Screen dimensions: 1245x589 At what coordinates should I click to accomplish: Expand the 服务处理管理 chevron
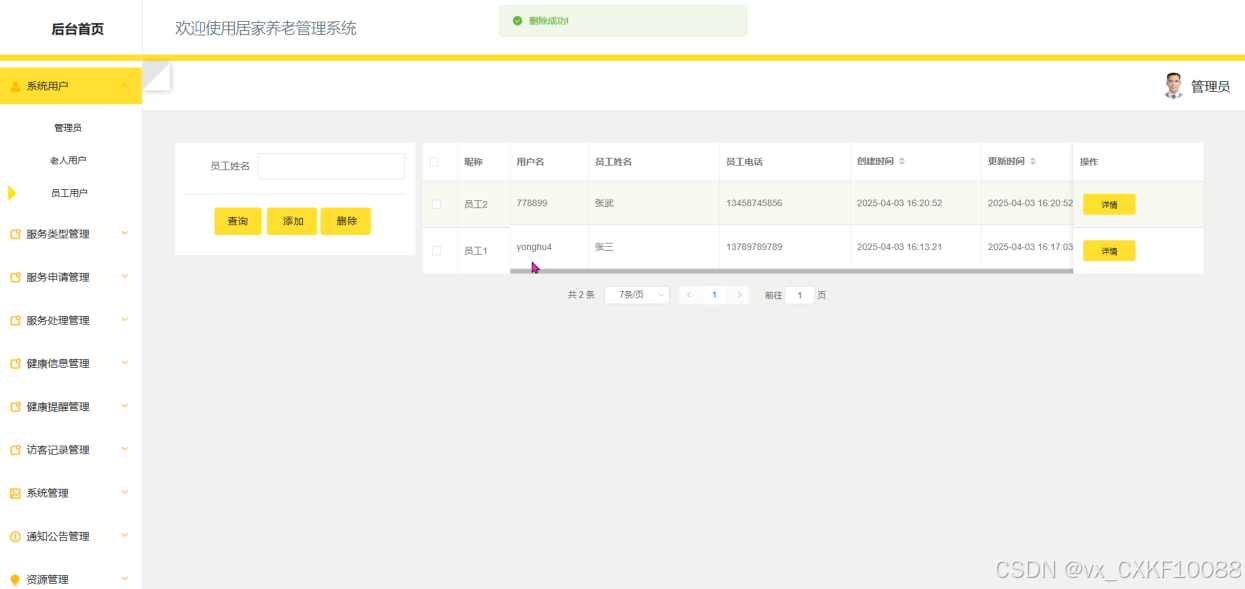click(x=125, y=320)
